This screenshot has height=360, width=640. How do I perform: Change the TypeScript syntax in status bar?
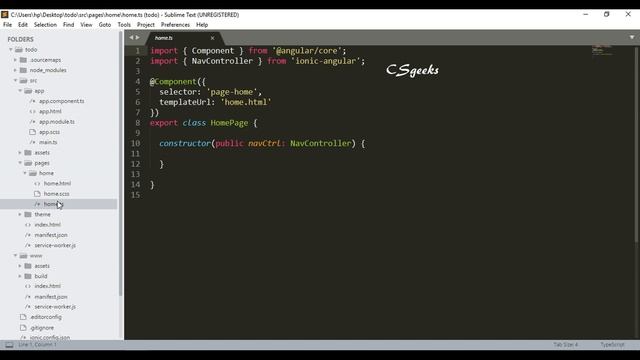pyautogui.click(x=612, y=345)
